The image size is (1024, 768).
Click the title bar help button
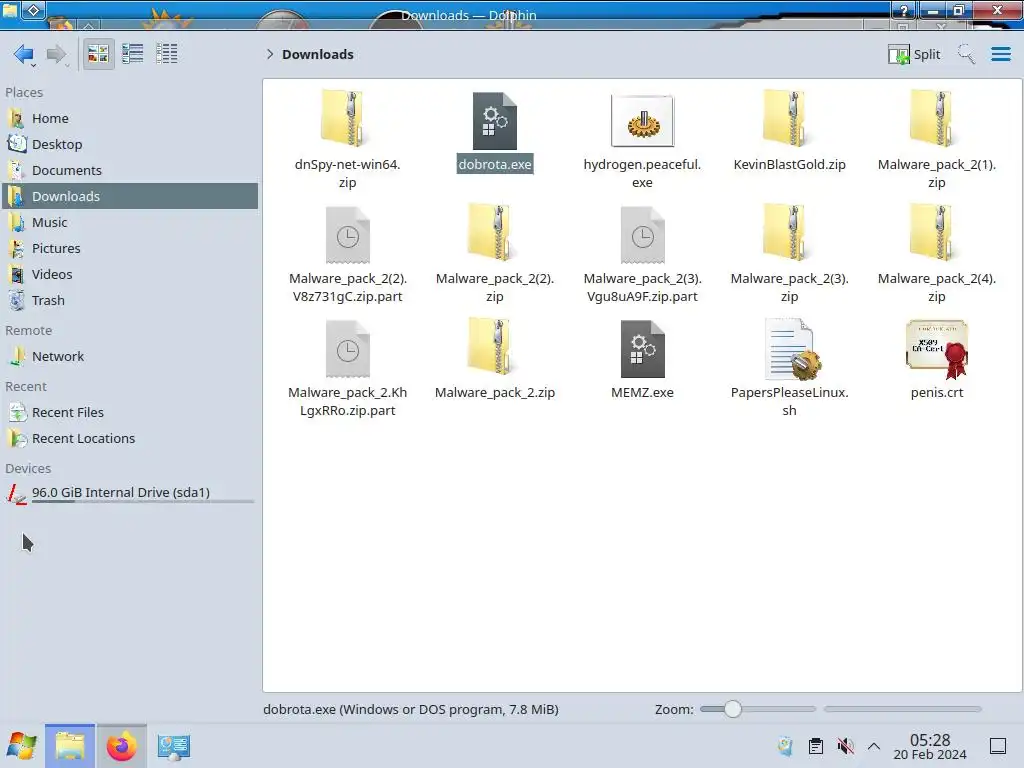904,10
